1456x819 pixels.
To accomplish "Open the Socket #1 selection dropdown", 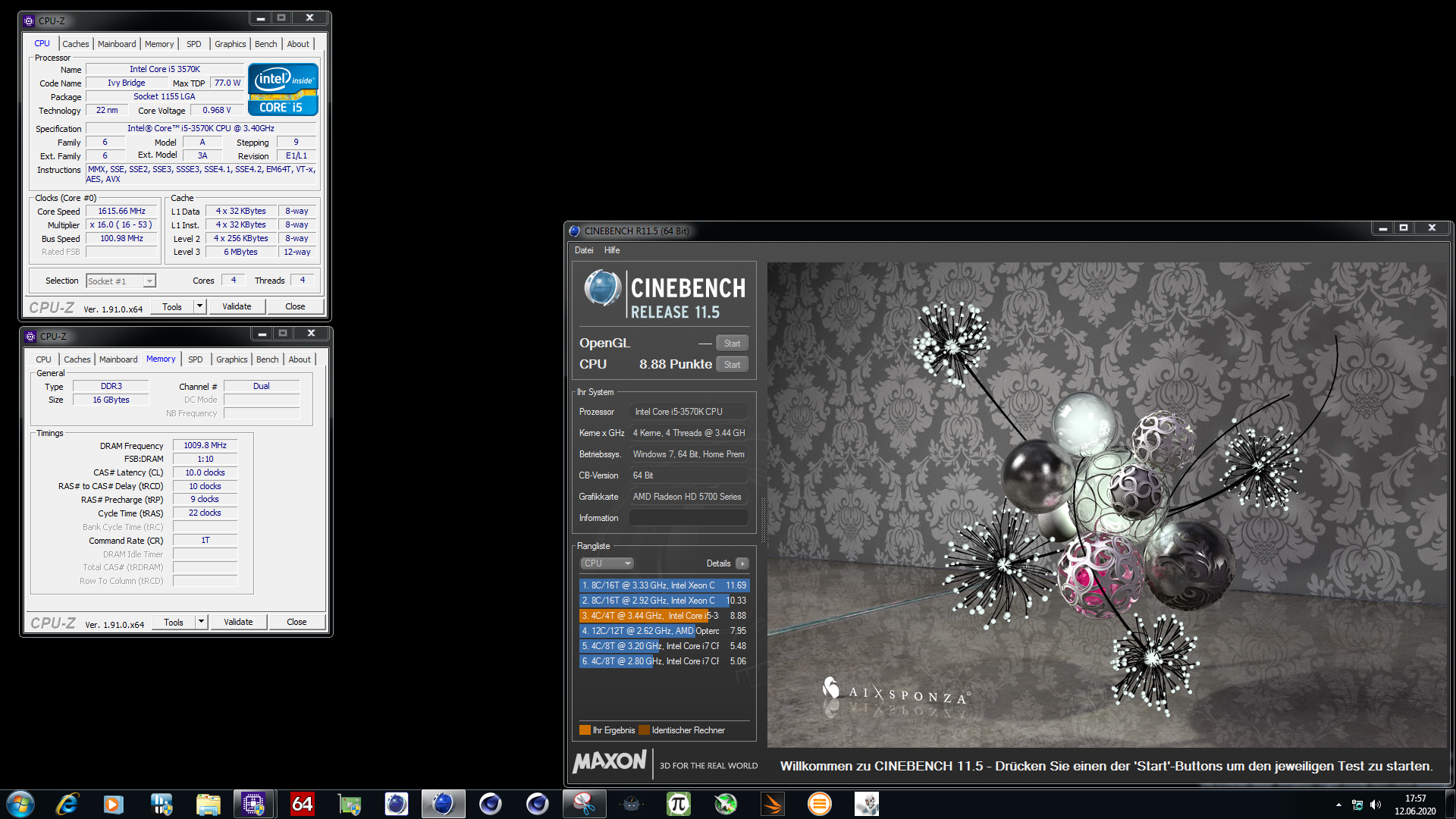I will coord(121,281).
